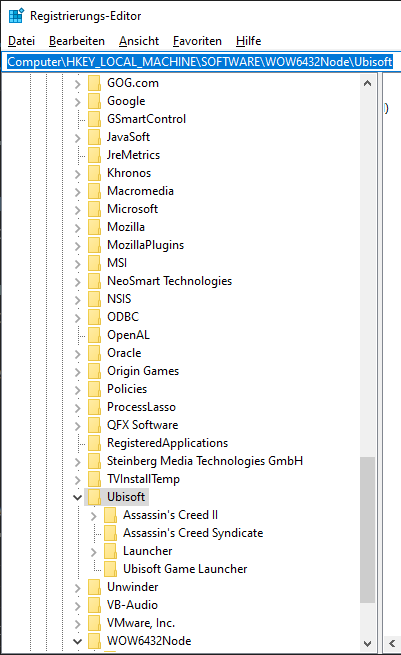
Task: Click the Assassin's Creed Syndicate folder icon
Action: (x=110, y=533)
